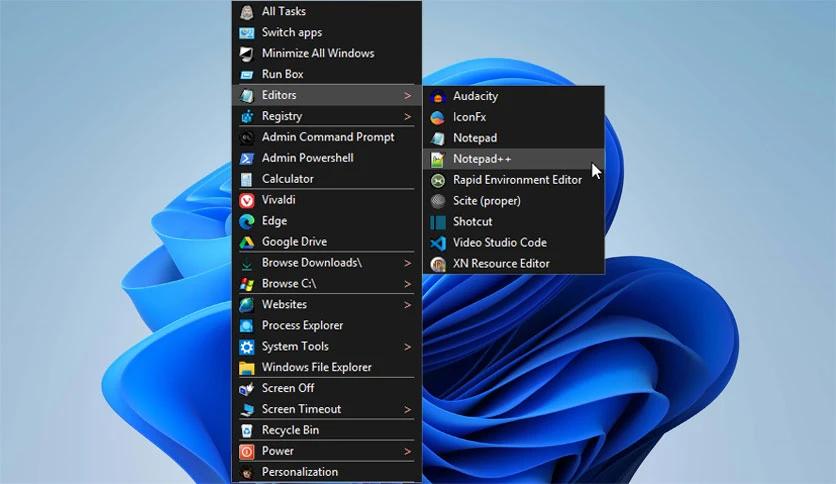Launch Rapid Environment Editor entry
Viewport: 836px width, 484px height.
point(514,180)
